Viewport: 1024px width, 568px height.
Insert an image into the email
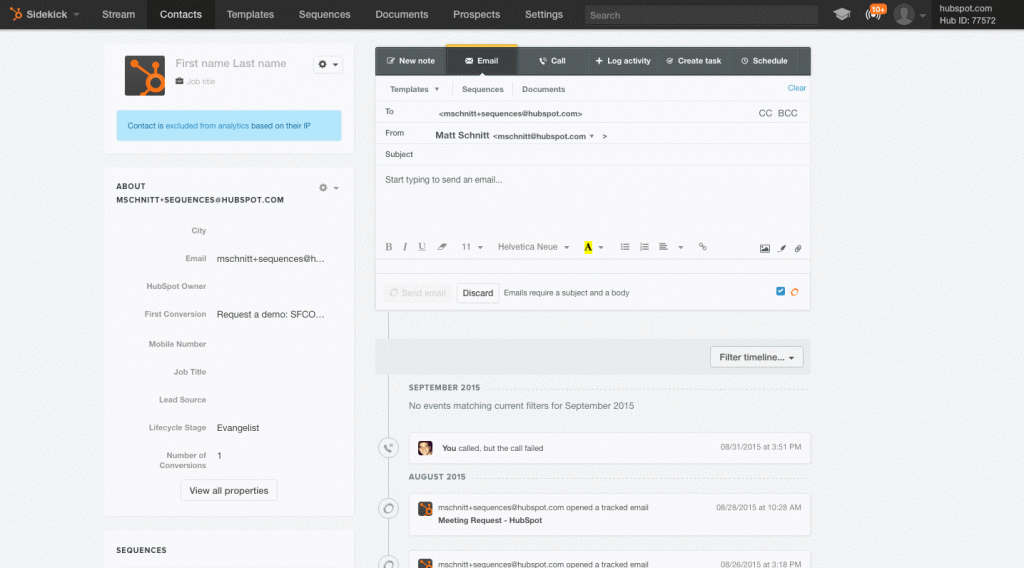tap(765, 248)
